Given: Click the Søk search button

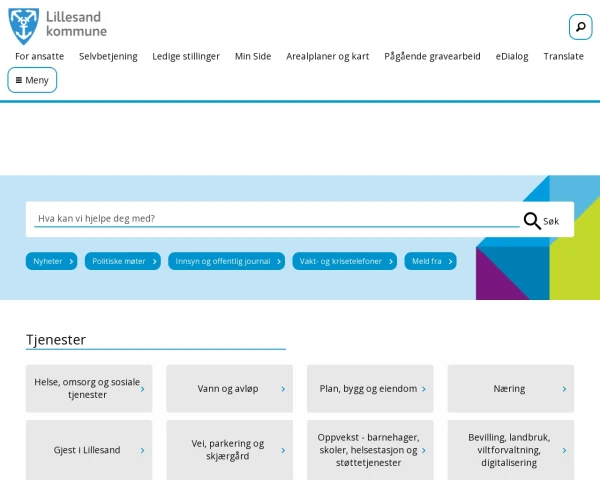Looking at the screenshot, I should (x=541, y=221).
